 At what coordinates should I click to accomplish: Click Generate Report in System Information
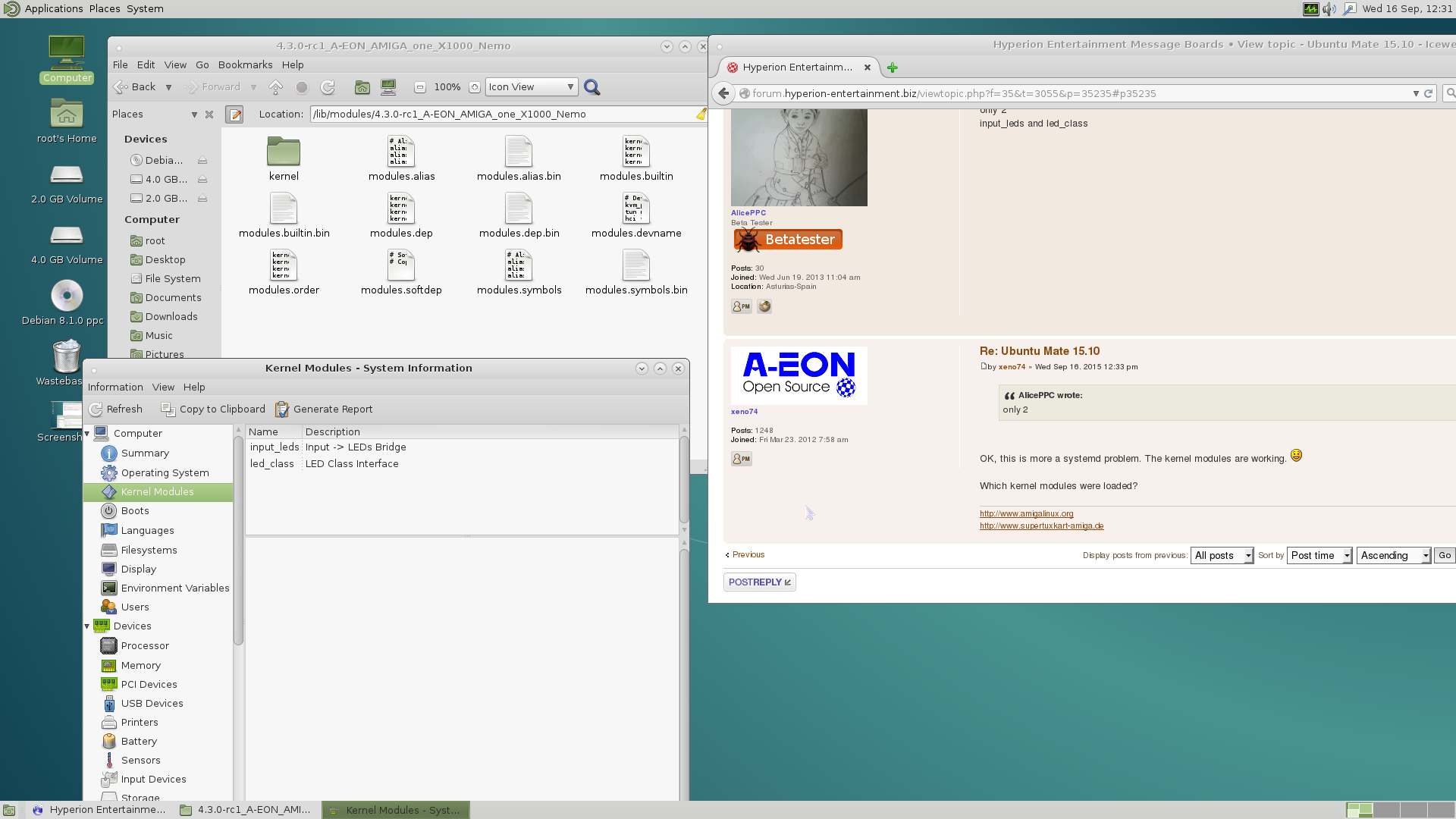(324, 409)
